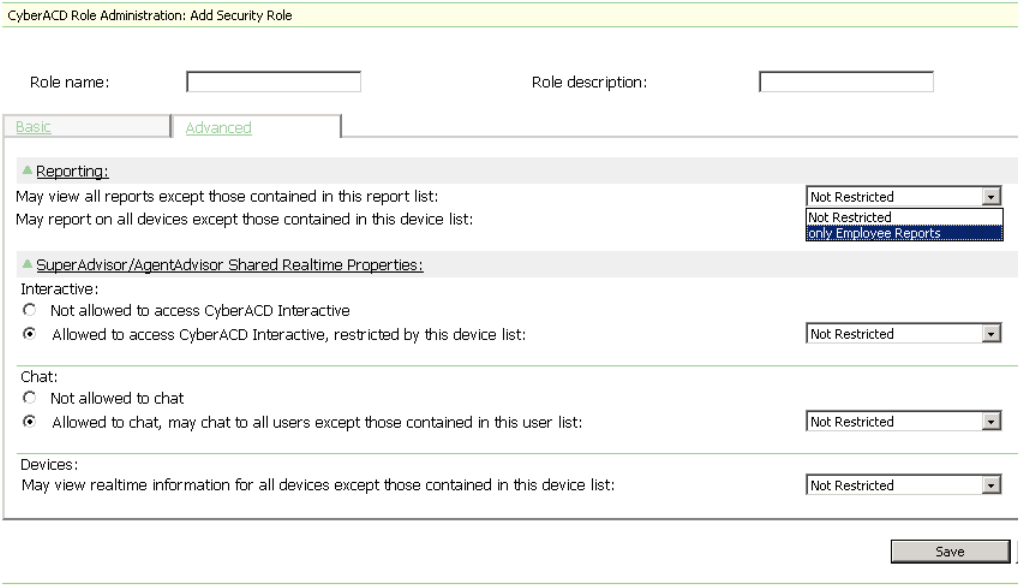Click the Save button

[949, 551]
